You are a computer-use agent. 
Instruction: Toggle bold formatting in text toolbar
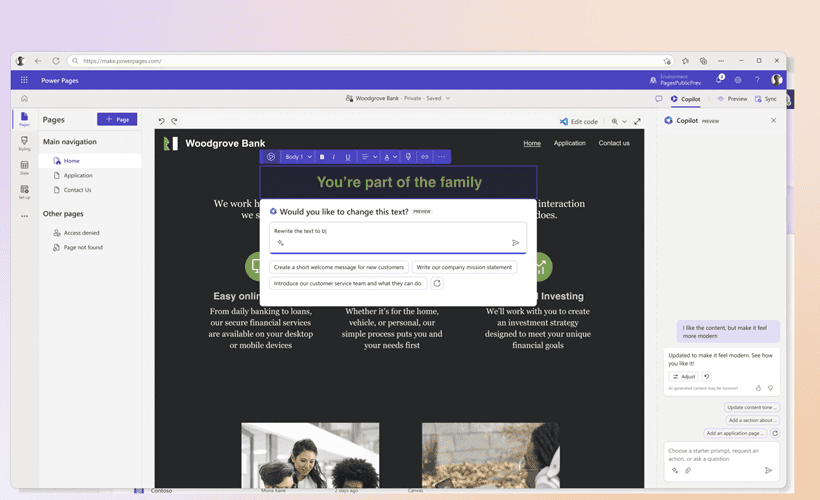(322, 157)
